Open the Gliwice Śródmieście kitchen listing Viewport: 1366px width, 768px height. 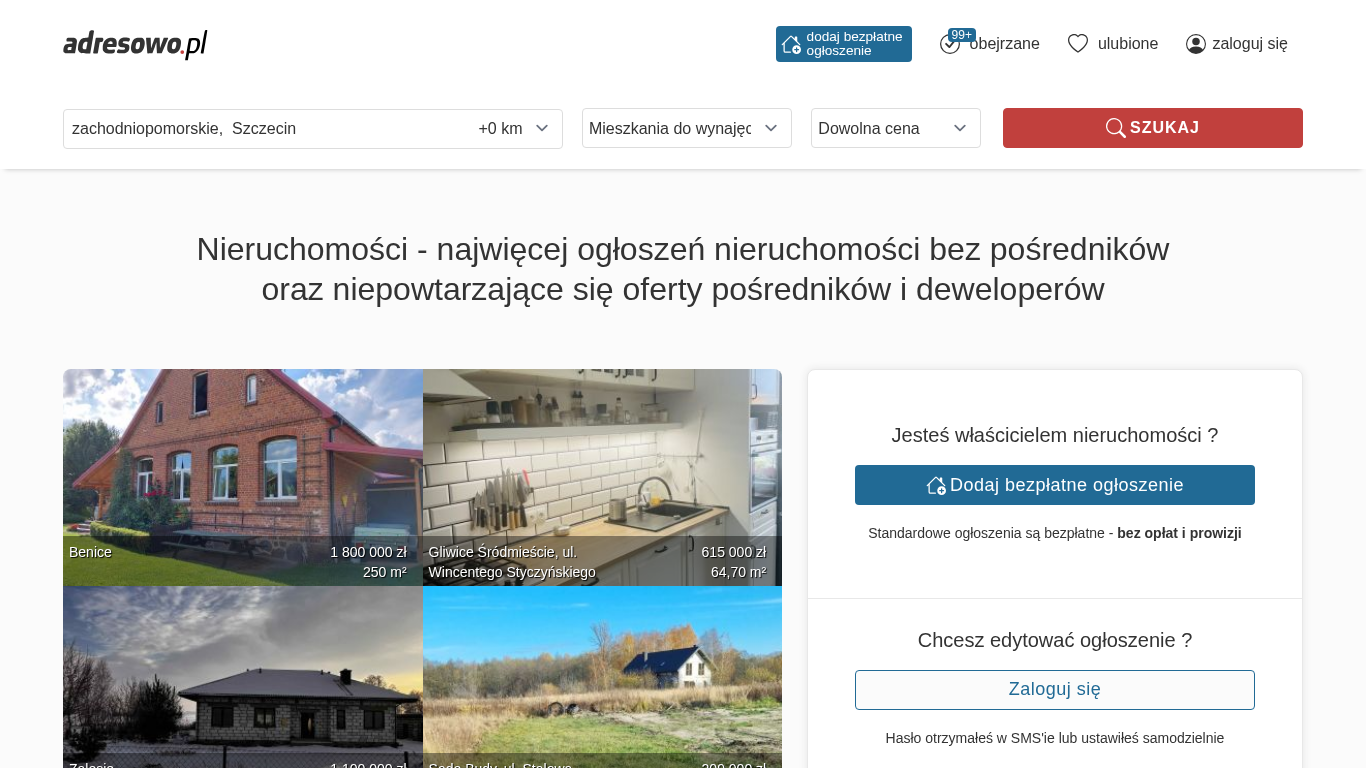[x=602, y=470]
